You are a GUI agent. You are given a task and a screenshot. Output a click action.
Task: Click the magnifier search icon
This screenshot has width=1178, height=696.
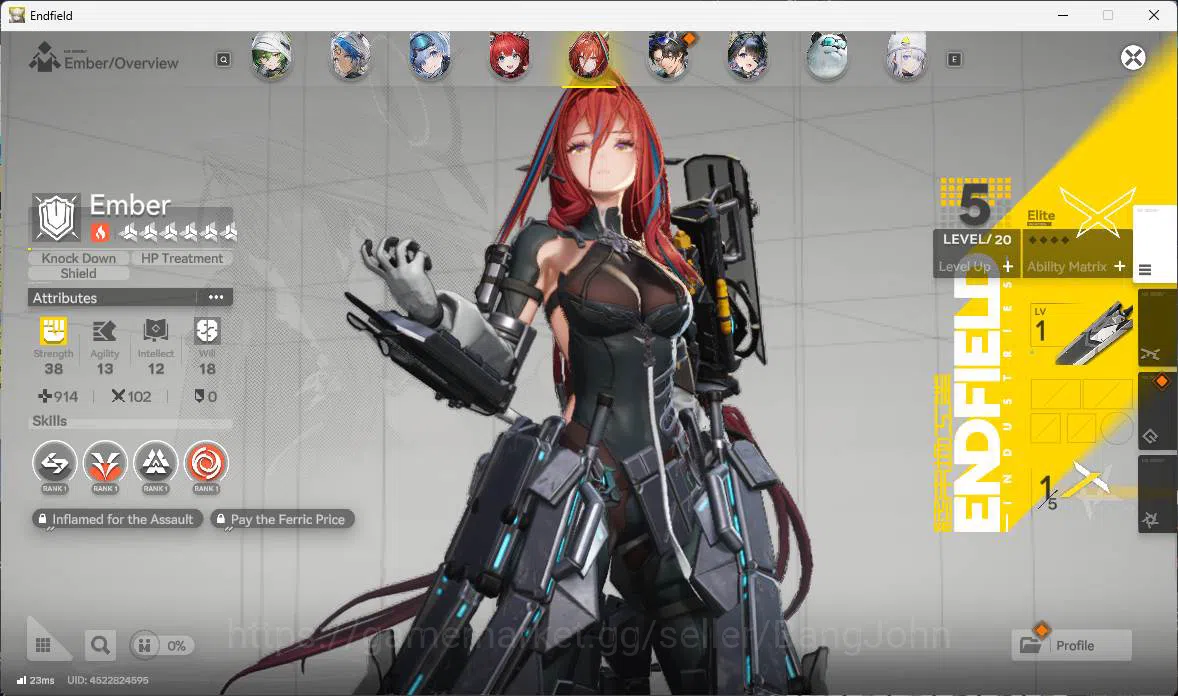(x=100, y=645)
